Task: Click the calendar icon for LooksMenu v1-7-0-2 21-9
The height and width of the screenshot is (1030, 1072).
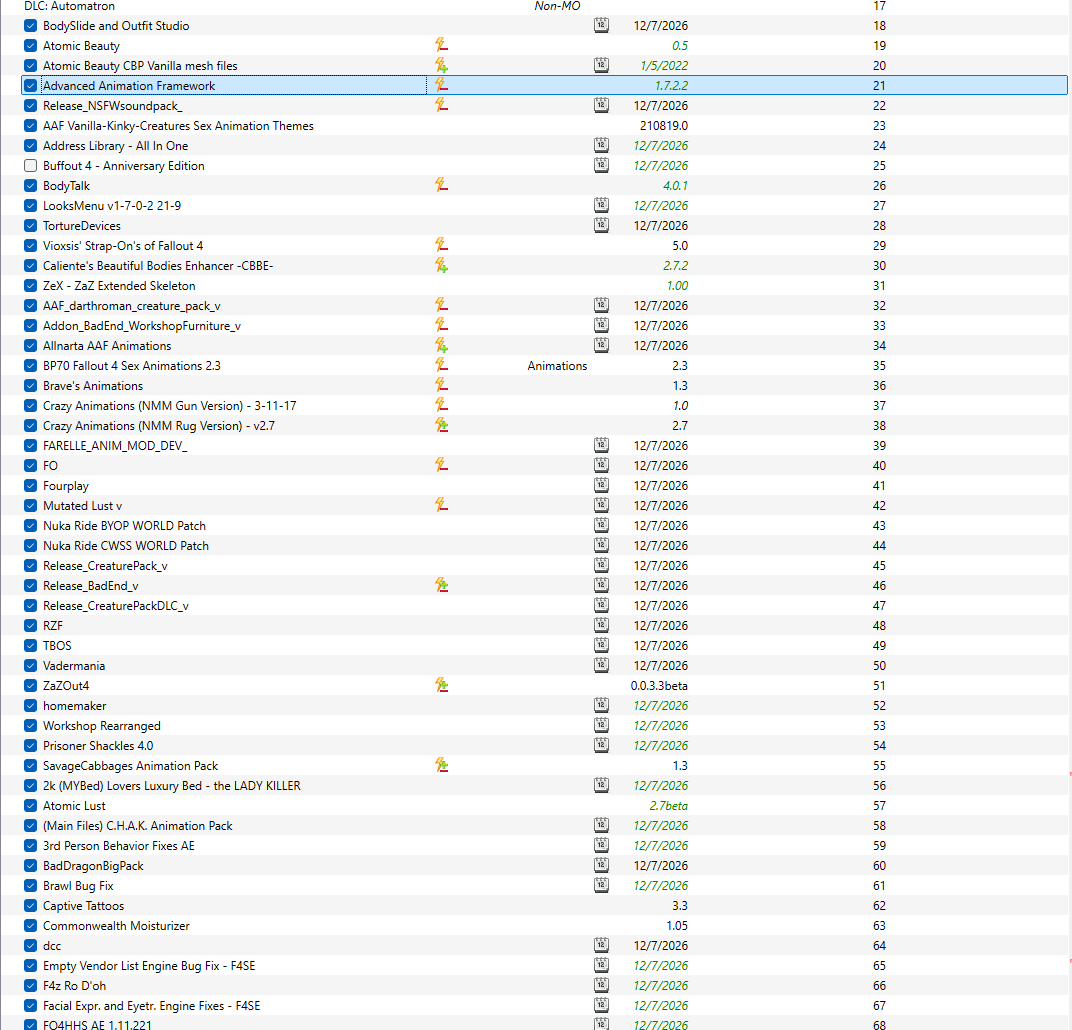Action: coord(601,205)
